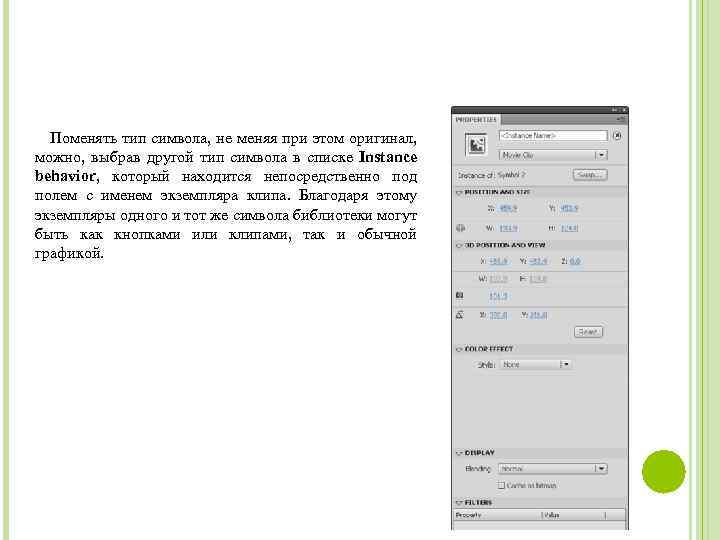Click the W width value in Position and Size
Screen dimensions: 720x540
508,228
